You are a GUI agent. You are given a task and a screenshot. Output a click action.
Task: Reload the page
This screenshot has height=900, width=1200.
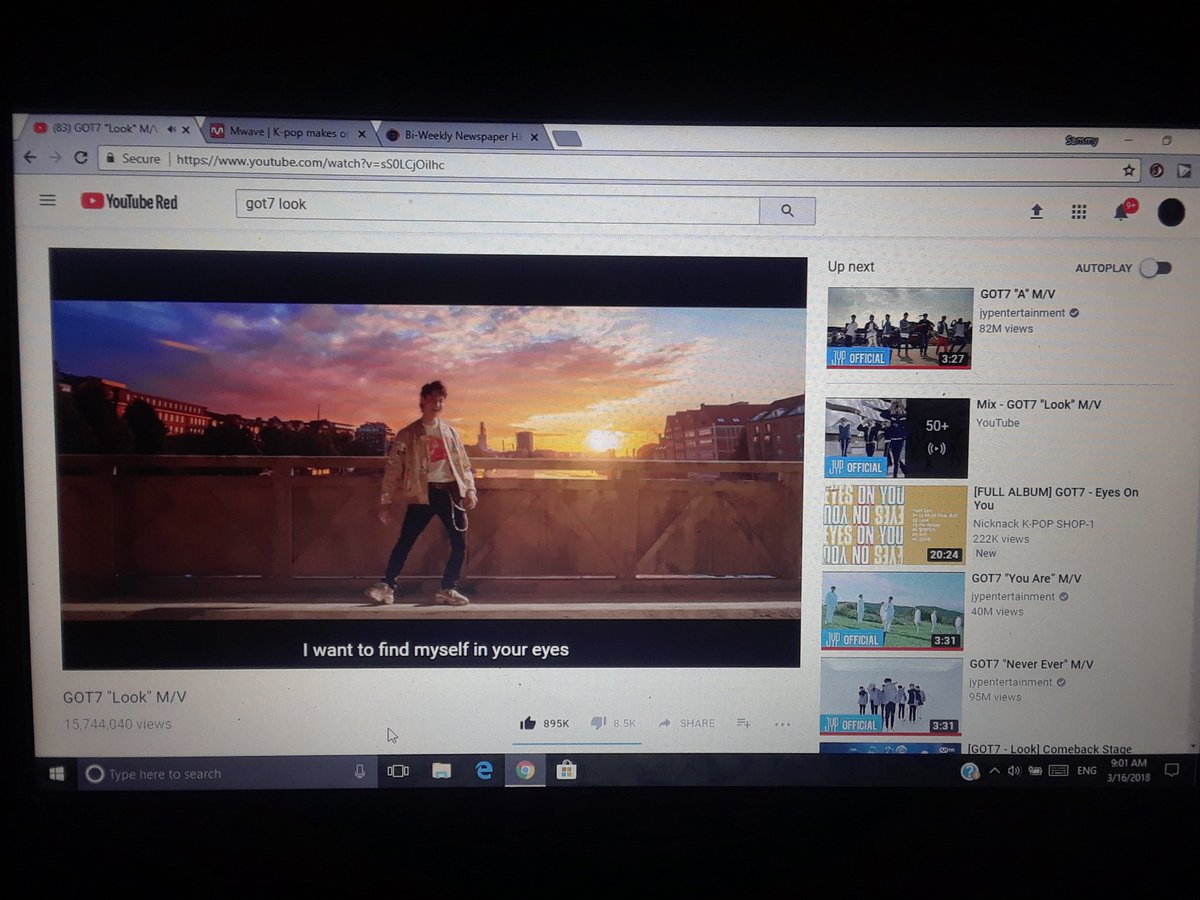81,158
